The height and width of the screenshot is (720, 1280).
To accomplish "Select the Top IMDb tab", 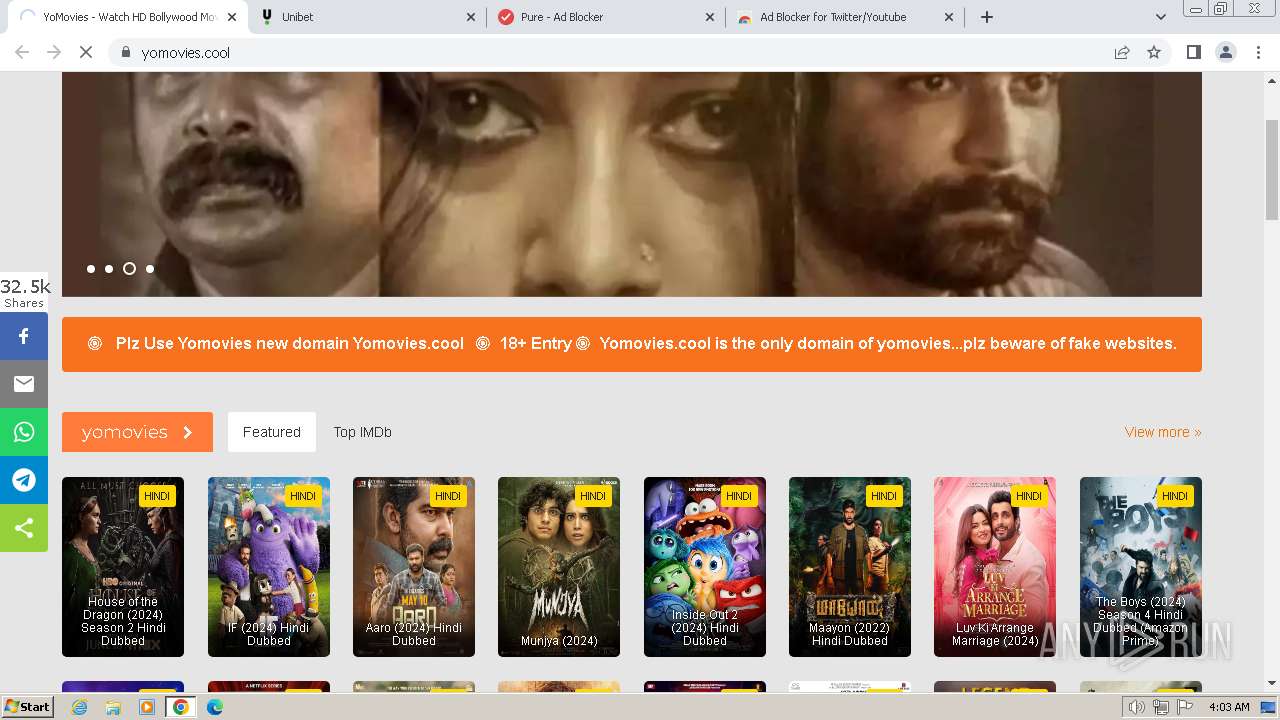I will click(x=362, y=432).
